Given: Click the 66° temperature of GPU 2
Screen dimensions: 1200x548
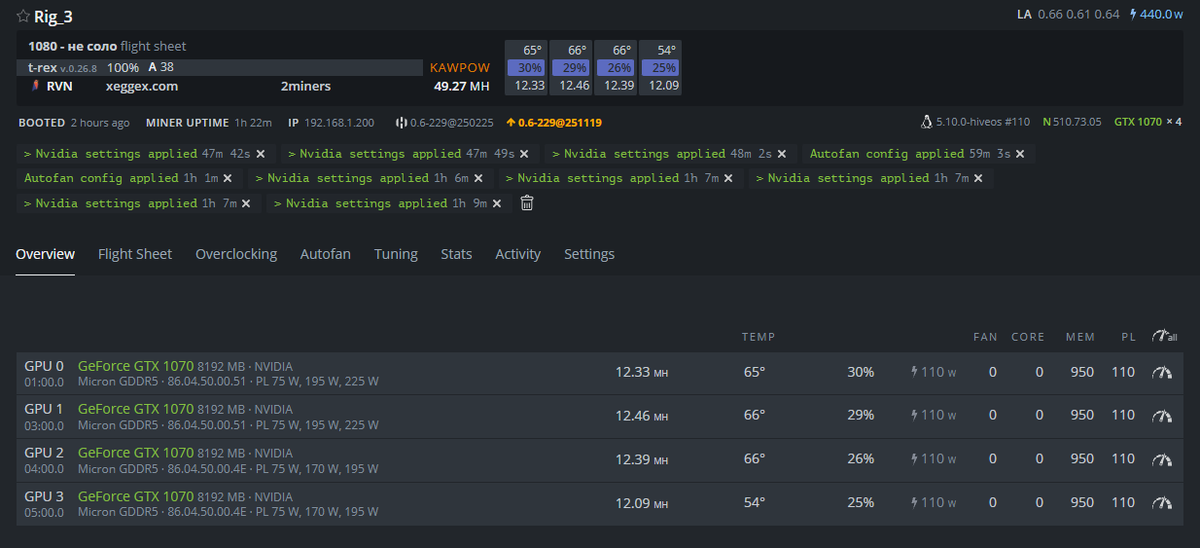Looking at the screenshot, I should (x=754, y=459).
